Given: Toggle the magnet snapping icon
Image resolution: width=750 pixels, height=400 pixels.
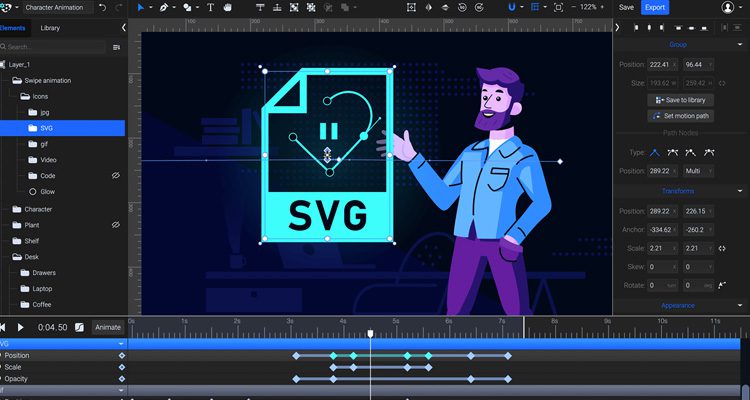Looking at the screenshot, I should click(510, 7).
